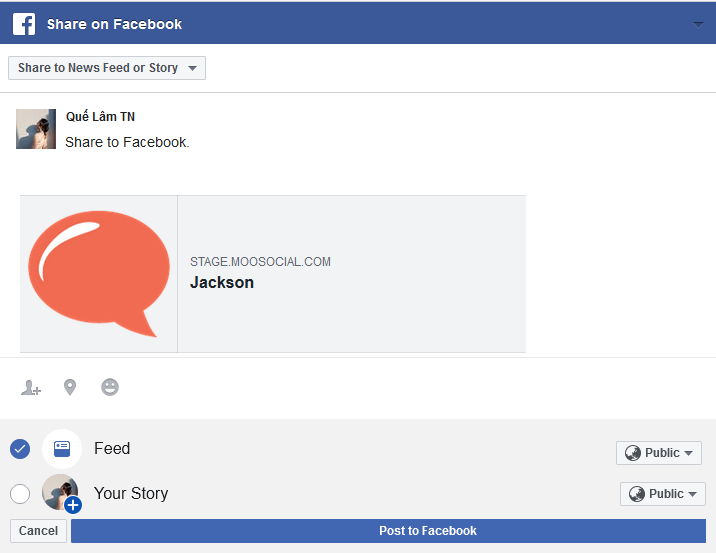Viewport: 716px width, 553px height.
Task: Uncheck the Feed checkbox
Action: 20,449
